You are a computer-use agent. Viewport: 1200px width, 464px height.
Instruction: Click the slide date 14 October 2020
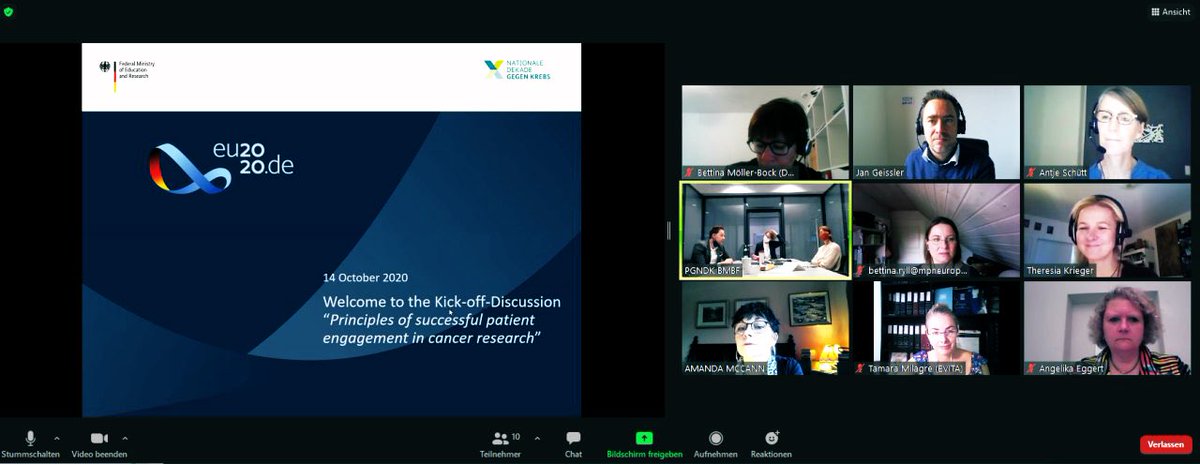(365, 277)
